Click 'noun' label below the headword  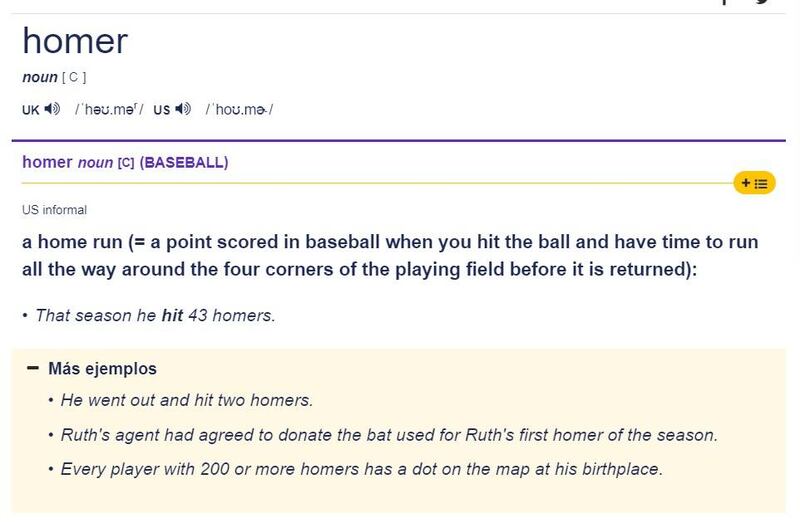point(38,78)
